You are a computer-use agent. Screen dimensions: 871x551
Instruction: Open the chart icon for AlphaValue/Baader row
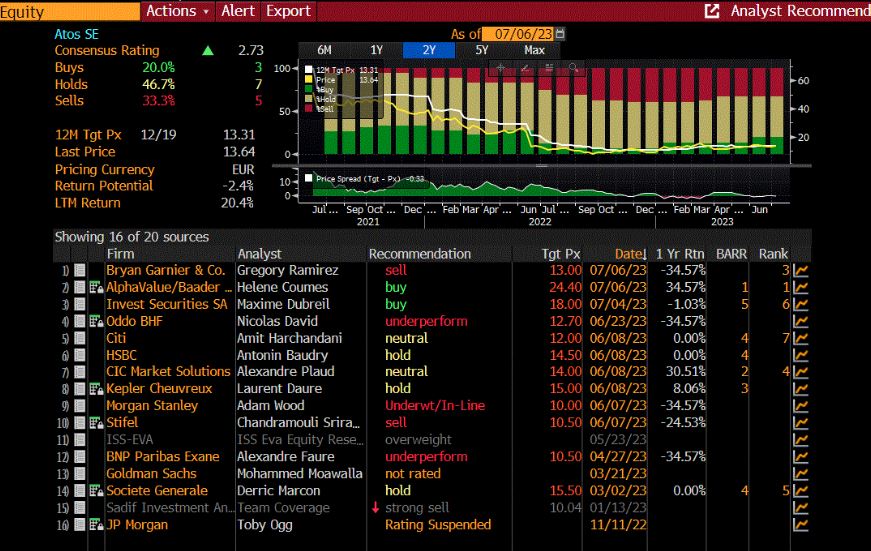click(x=800, y=288)
